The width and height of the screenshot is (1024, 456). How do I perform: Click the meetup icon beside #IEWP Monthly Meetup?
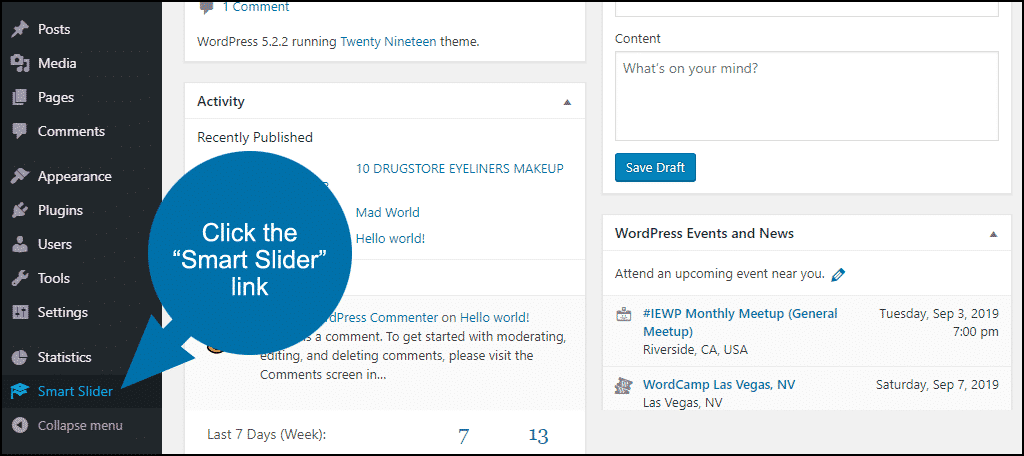tap(623, 314)
